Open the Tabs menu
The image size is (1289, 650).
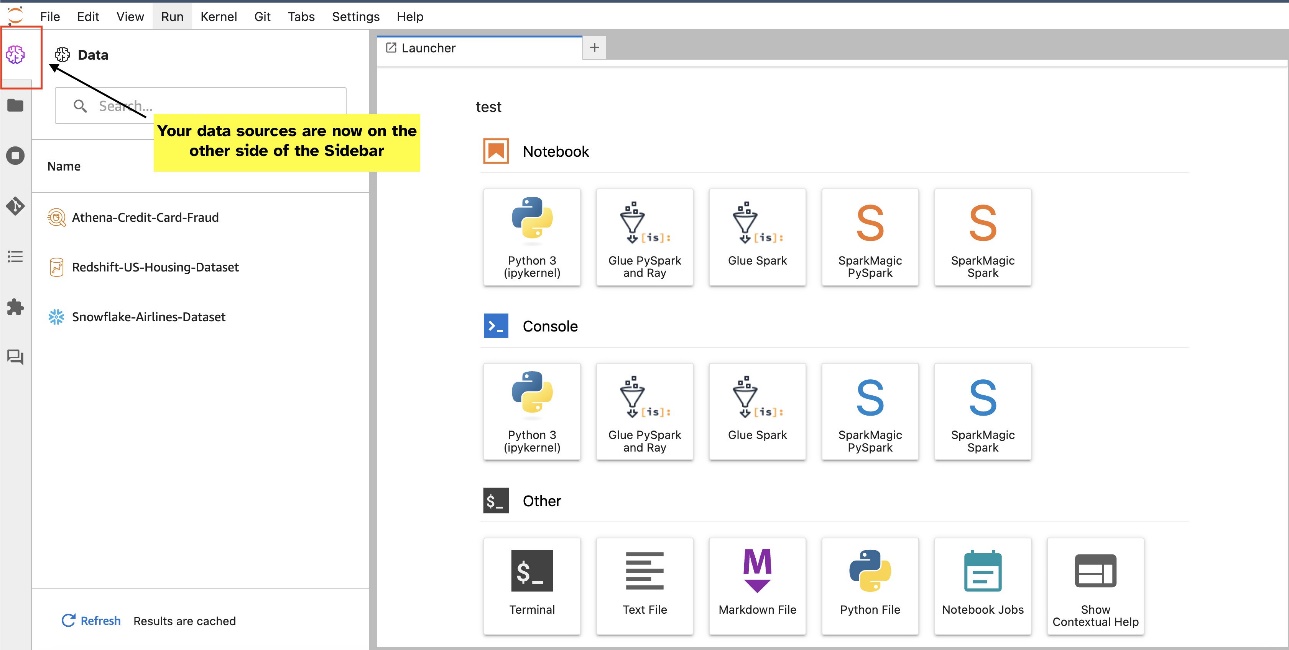[x=301, y=17]
